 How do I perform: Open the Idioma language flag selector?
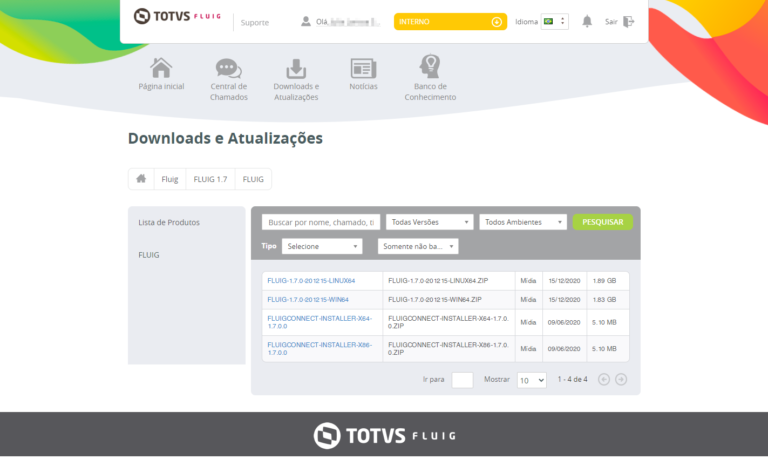coord(554,22)
